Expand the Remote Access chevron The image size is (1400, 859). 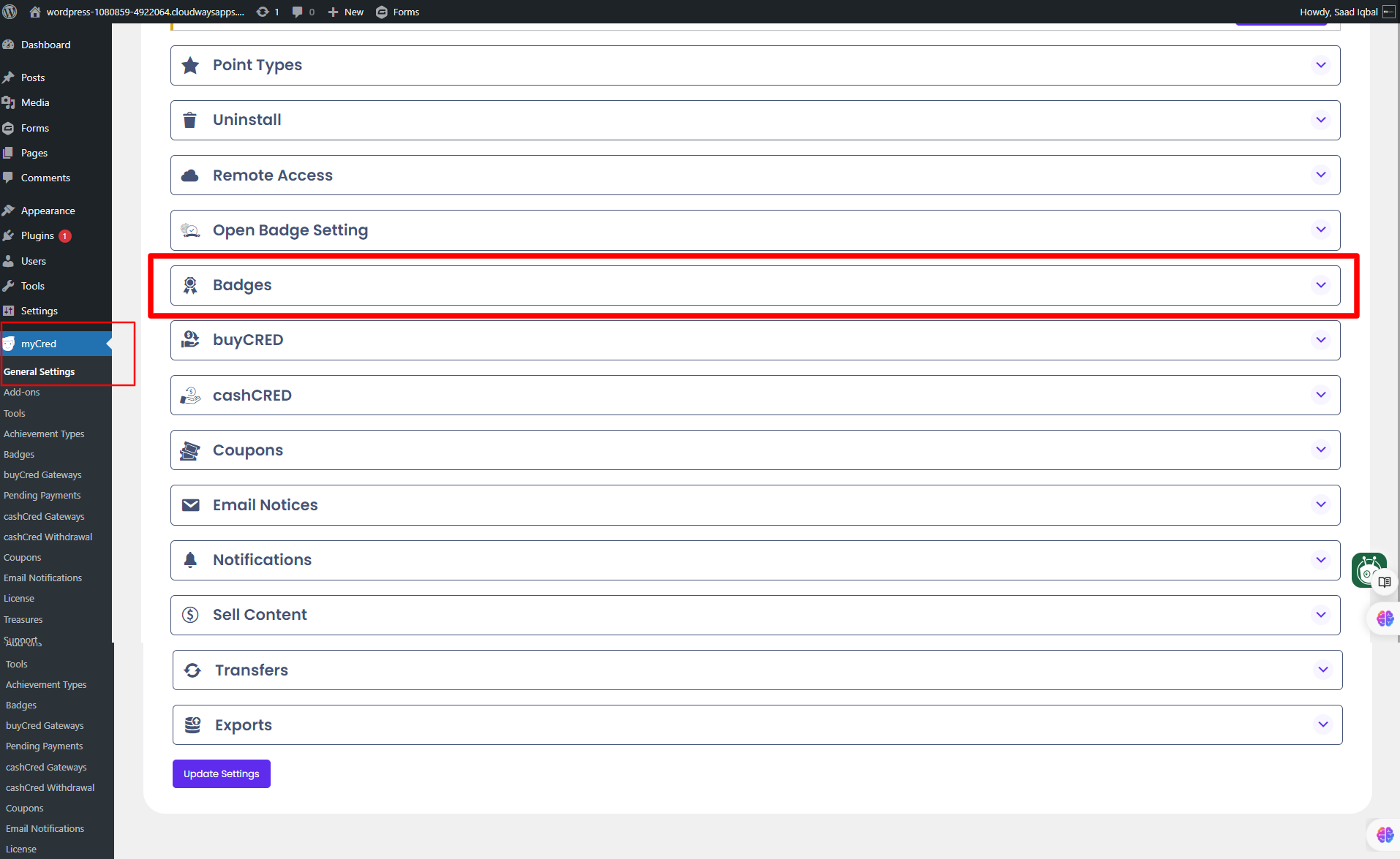point(1321,175)
